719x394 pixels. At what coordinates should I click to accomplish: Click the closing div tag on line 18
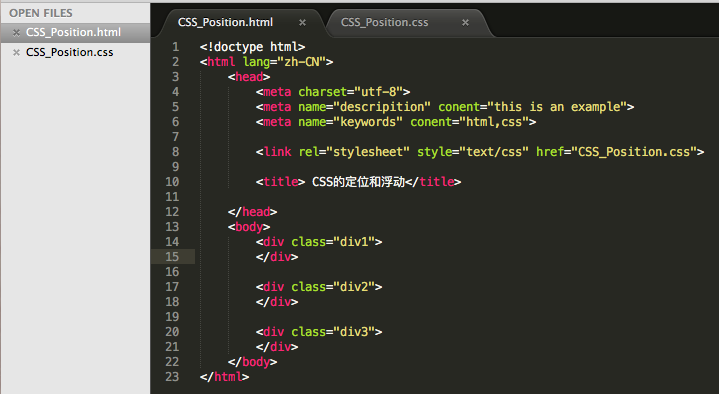(277, 302)
